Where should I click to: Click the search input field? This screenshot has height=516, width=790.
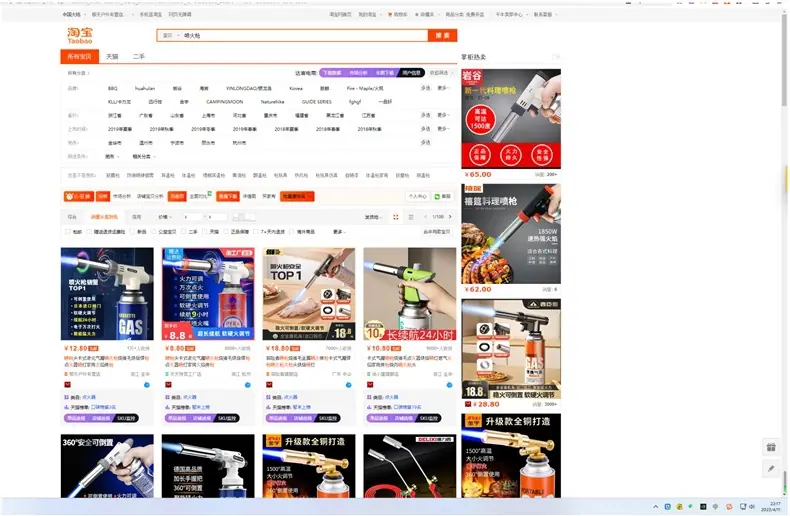(x=304, y=36)
